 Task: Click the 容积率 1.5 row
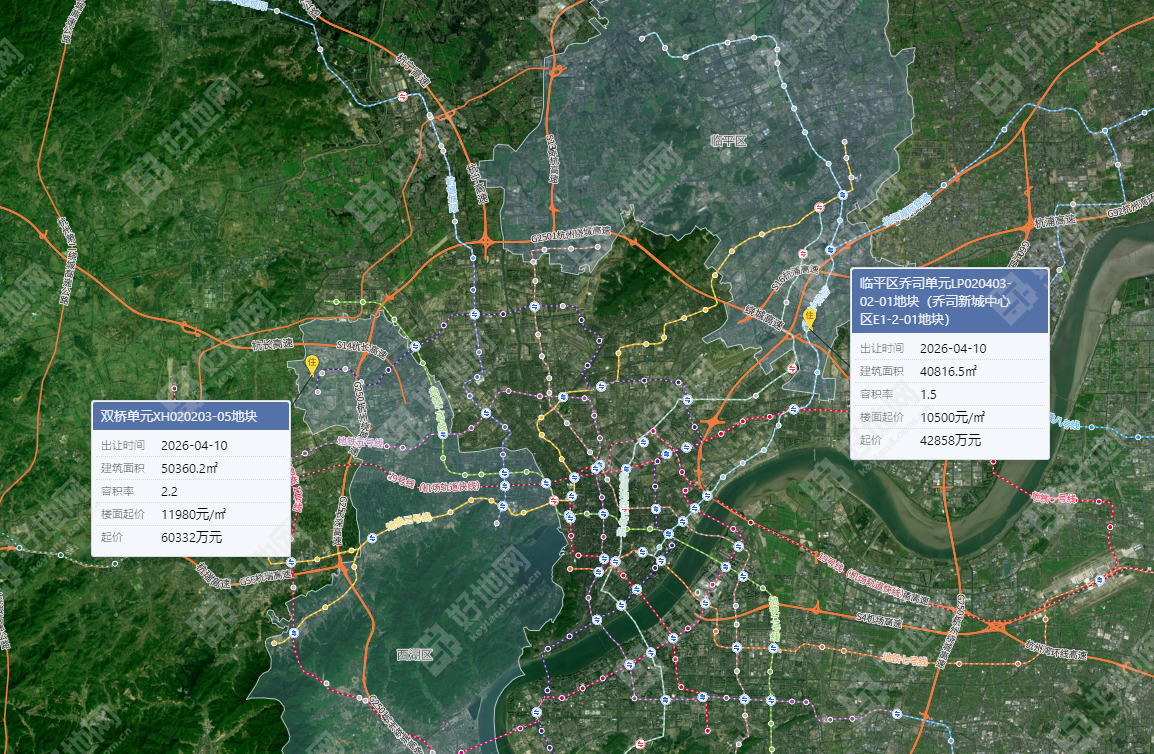(x=948, y=394)
